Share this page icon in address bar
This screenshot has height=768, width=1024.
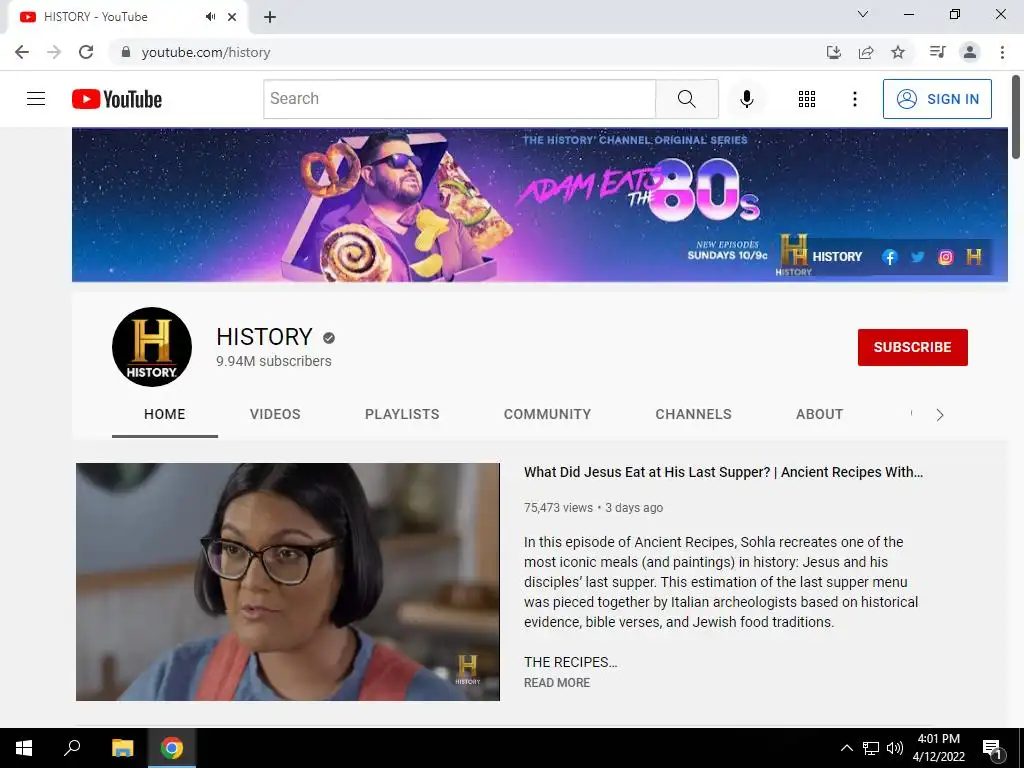point(866,52)
